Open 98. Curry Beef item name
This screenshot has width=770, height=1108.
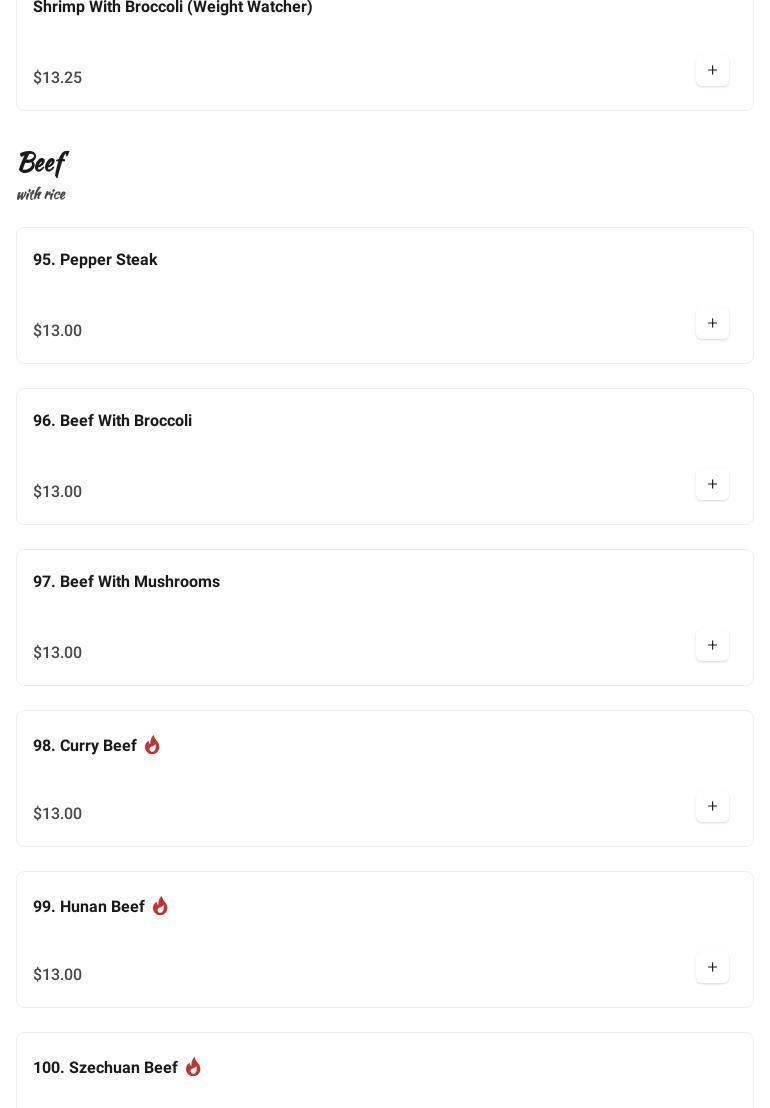coord(85,746)
